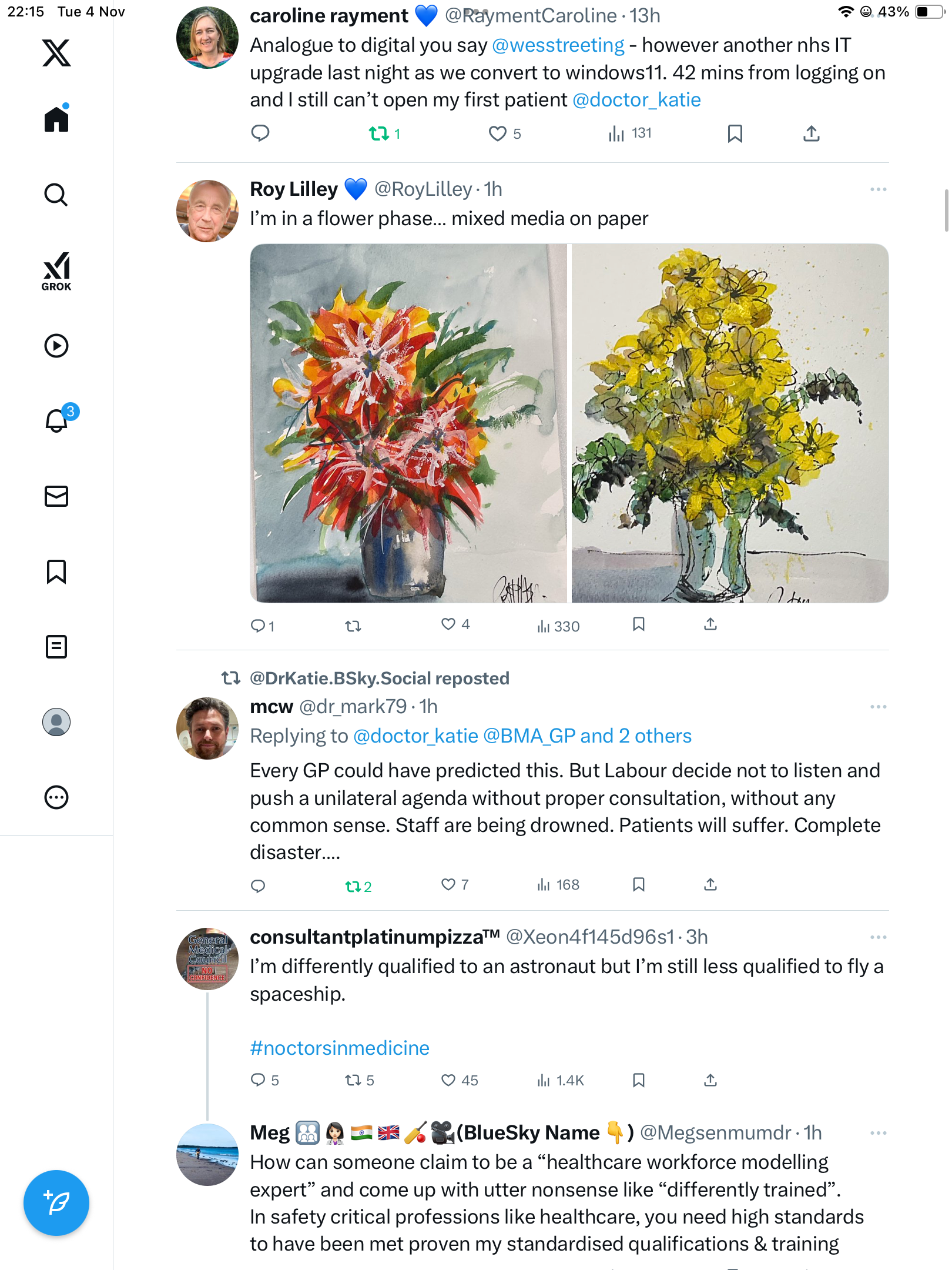This screenshot has width=952, height=1270.
Task: Open the video play tab in sidebar
Action: tap(56, 346)
